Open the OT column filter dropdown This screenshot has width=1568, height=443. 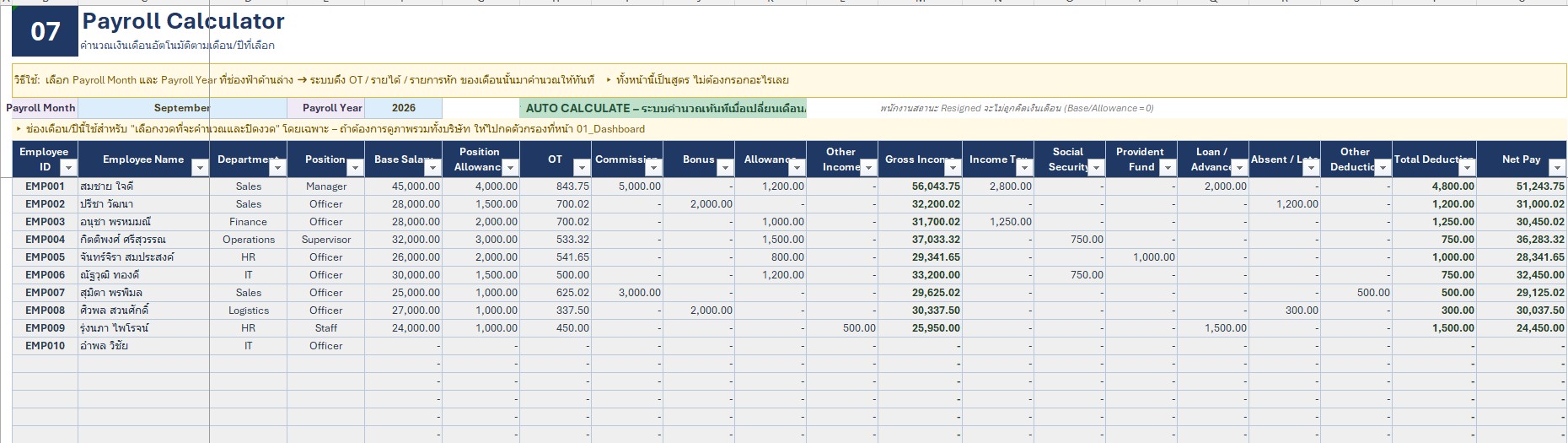point(582,168)
